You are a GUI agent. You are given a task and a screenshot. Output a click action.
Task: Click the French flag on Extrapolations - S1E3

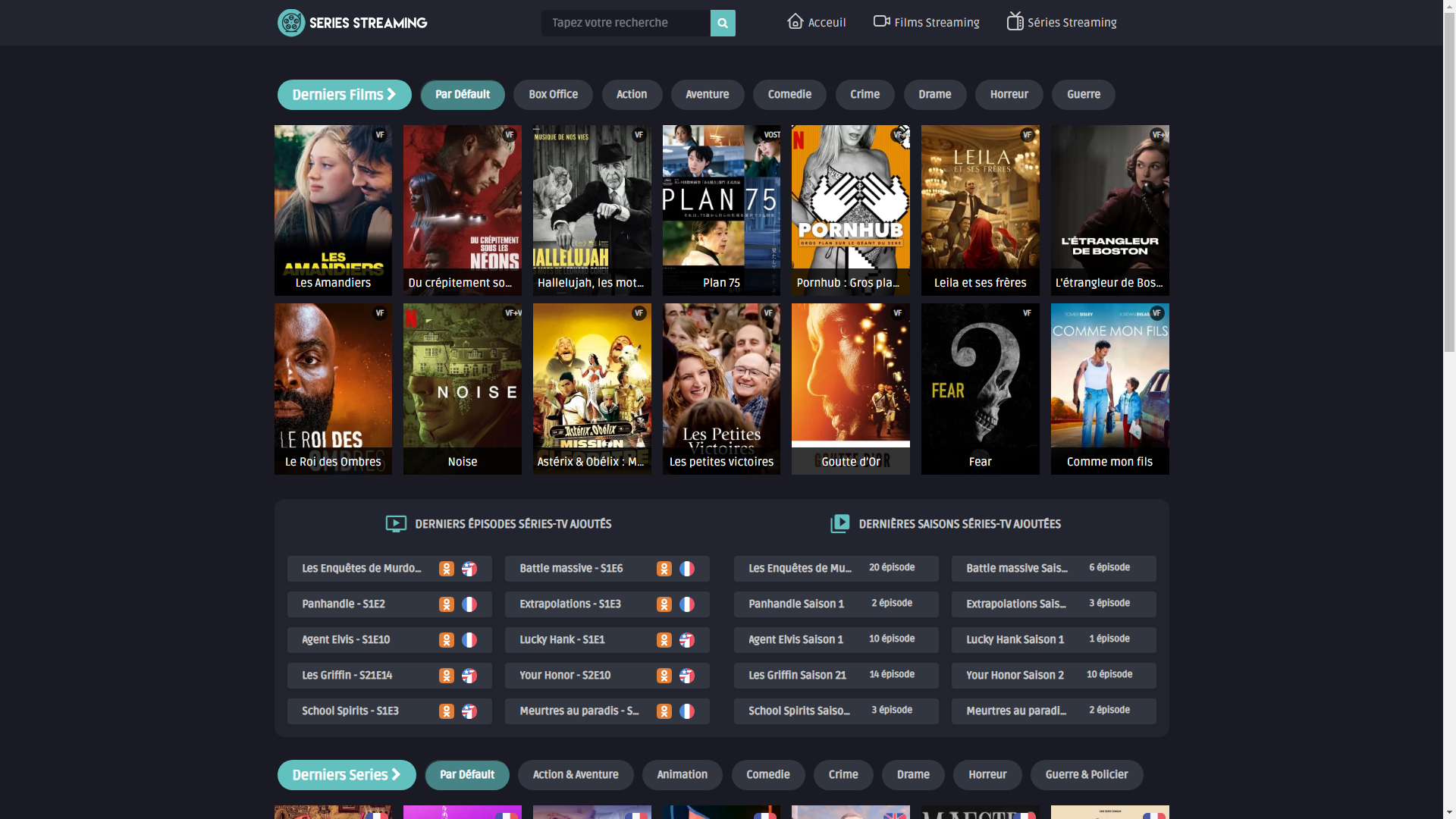click(687, 604)
